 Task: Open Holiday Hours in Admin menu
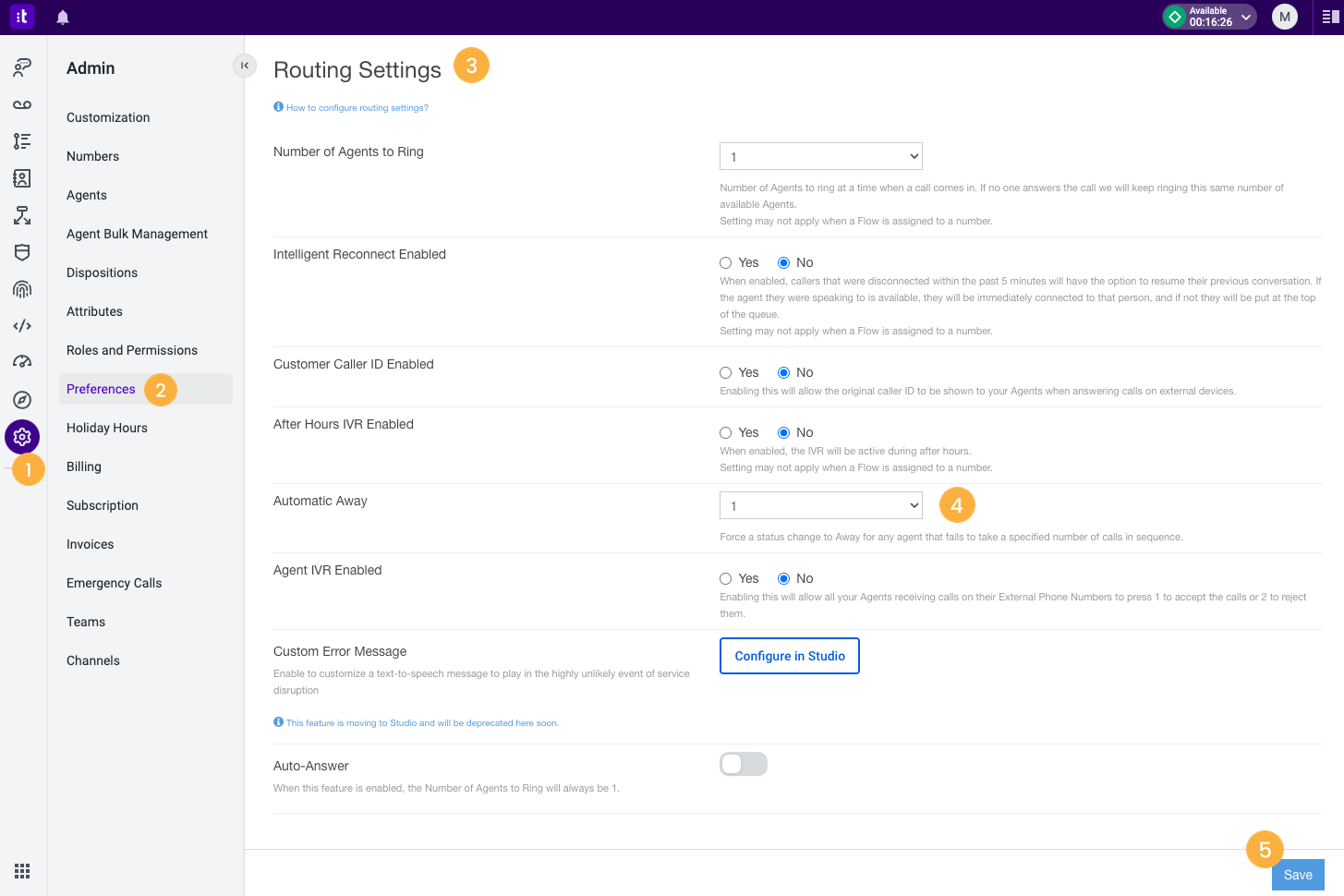click(107, 428)
